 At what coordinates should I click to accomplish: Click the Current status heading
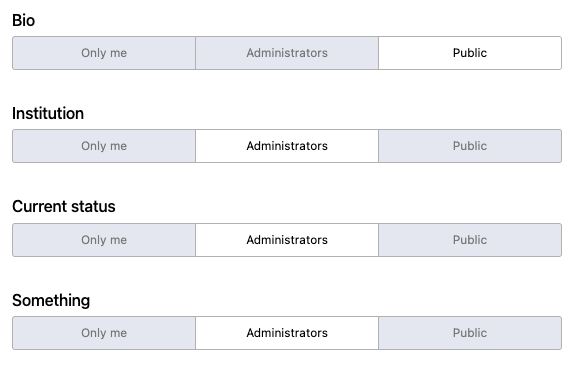[64, 206]
